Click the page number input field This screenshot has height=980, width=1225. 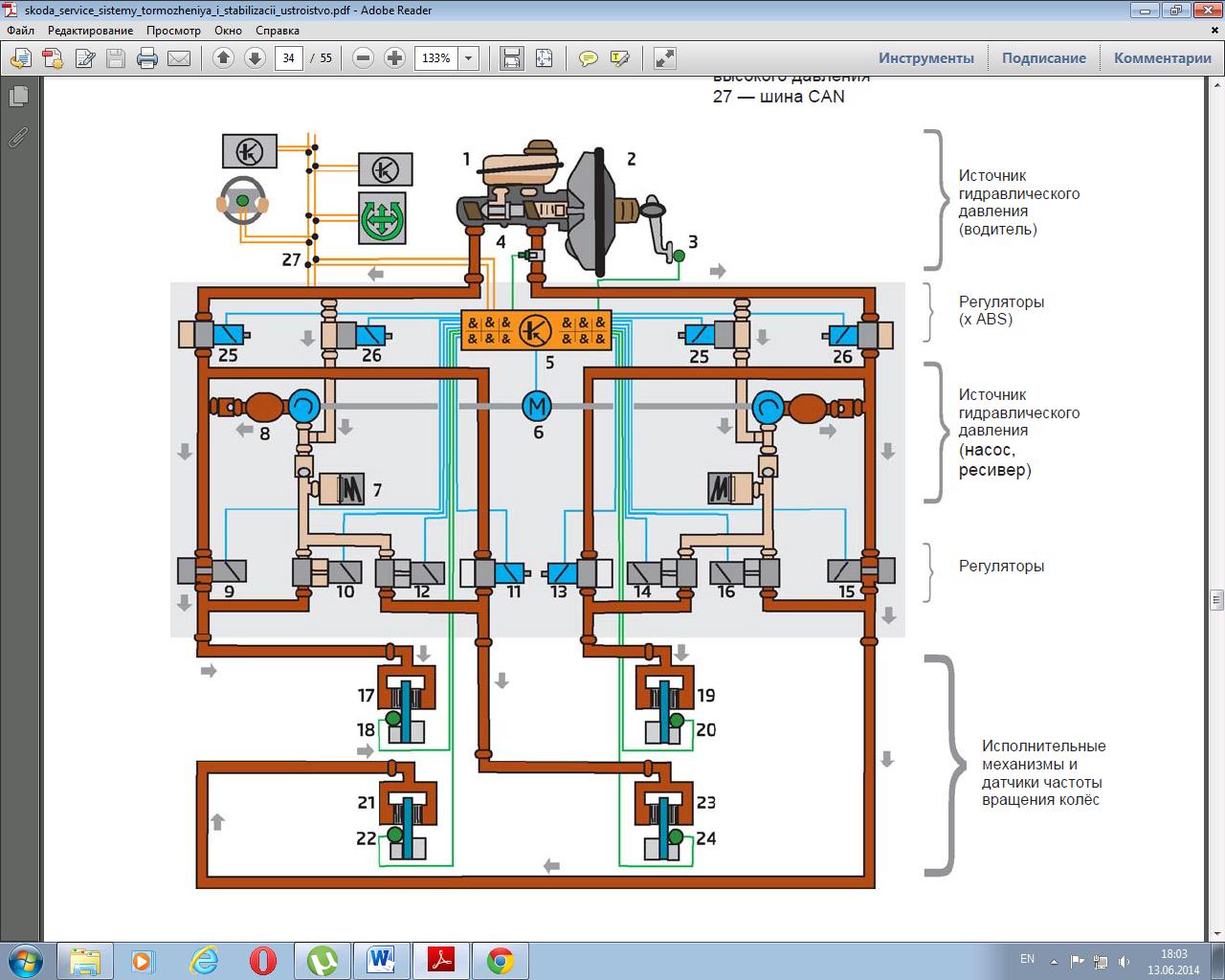[289, 58]
